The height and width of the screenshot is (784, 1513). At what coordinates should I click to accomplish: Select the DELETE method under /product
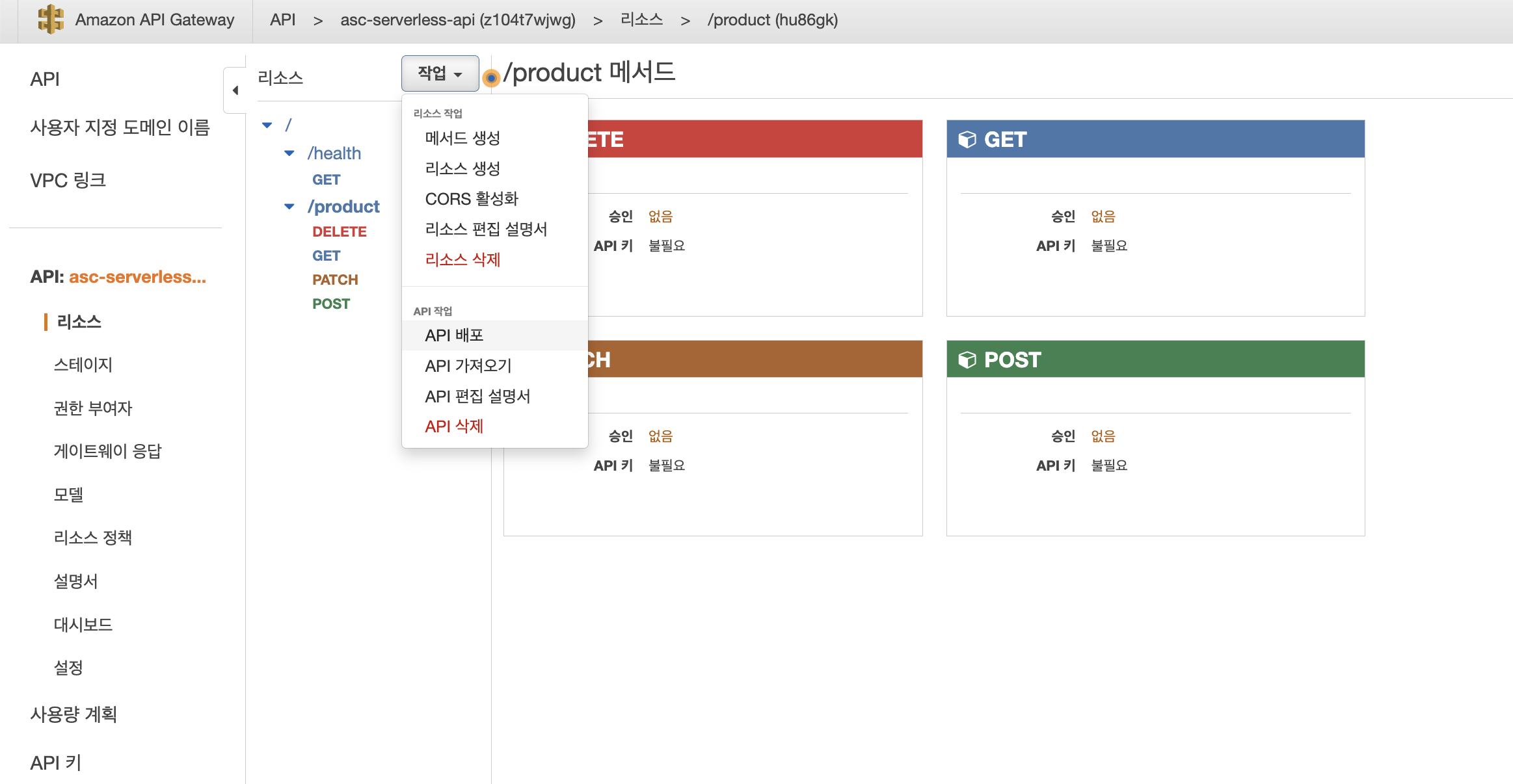coord(339,231)
